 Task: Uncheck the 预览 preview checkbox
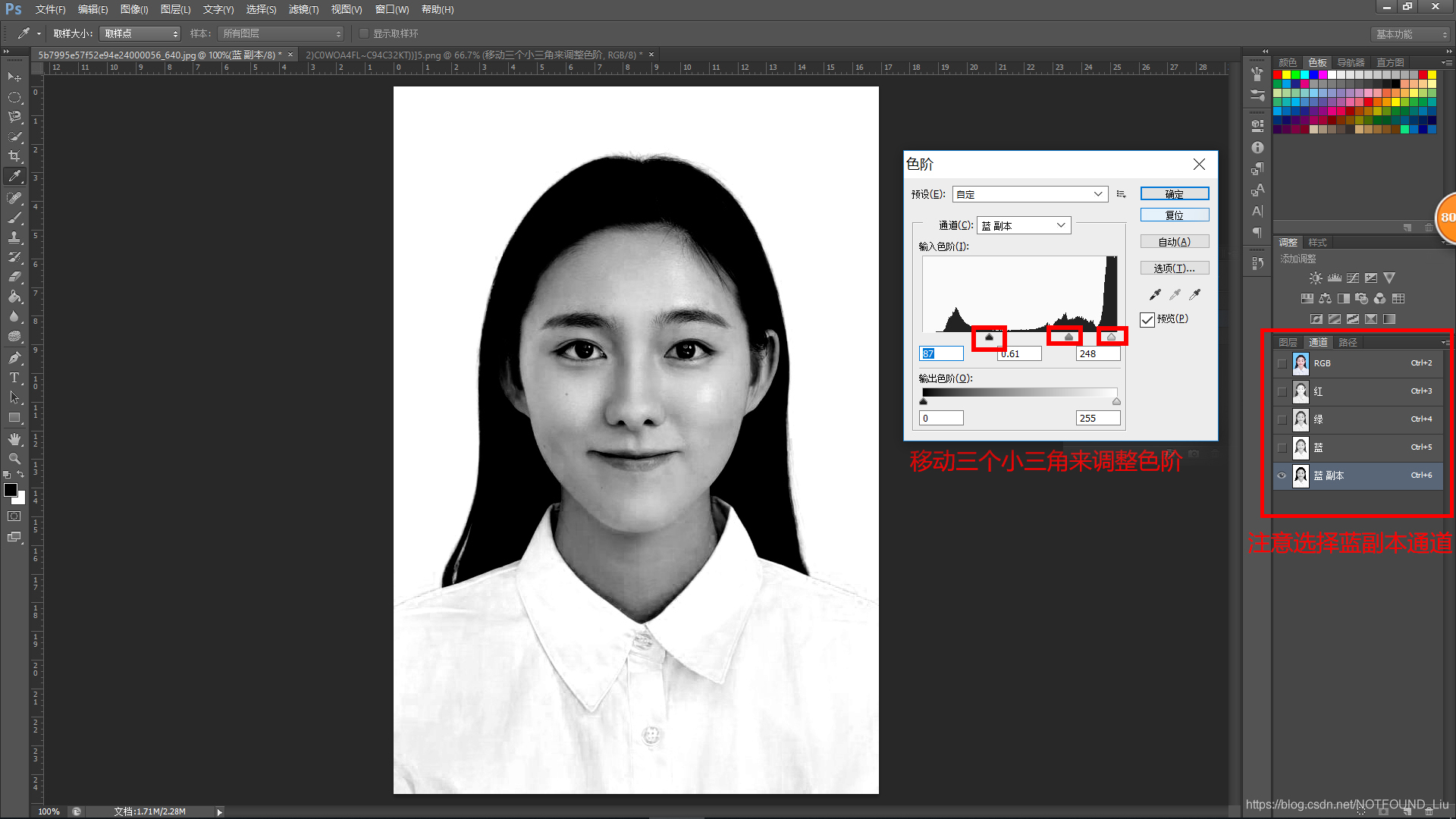[1147, 319]
